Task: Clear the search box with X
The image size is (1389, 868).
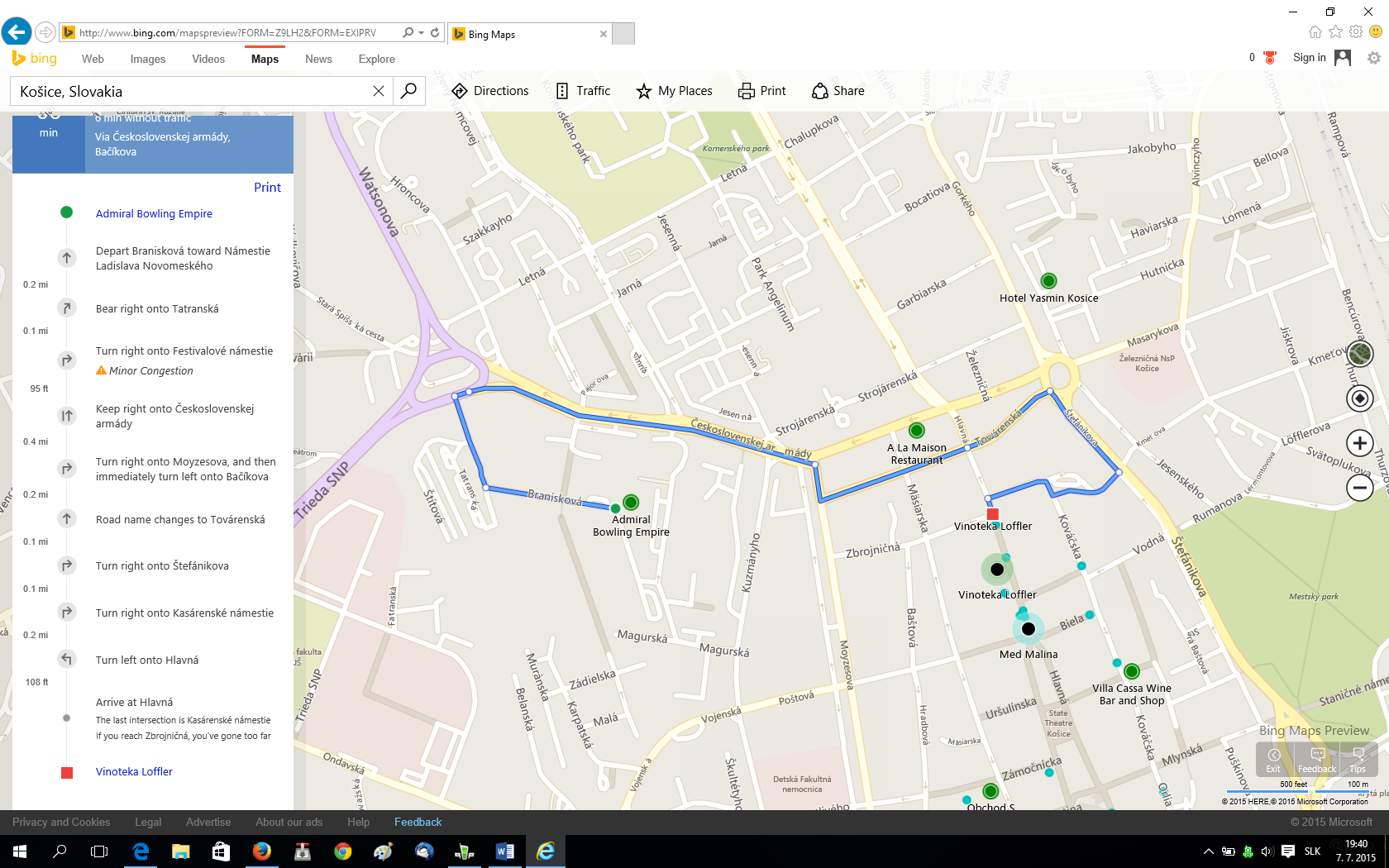Action: click(x=379, y=91)
